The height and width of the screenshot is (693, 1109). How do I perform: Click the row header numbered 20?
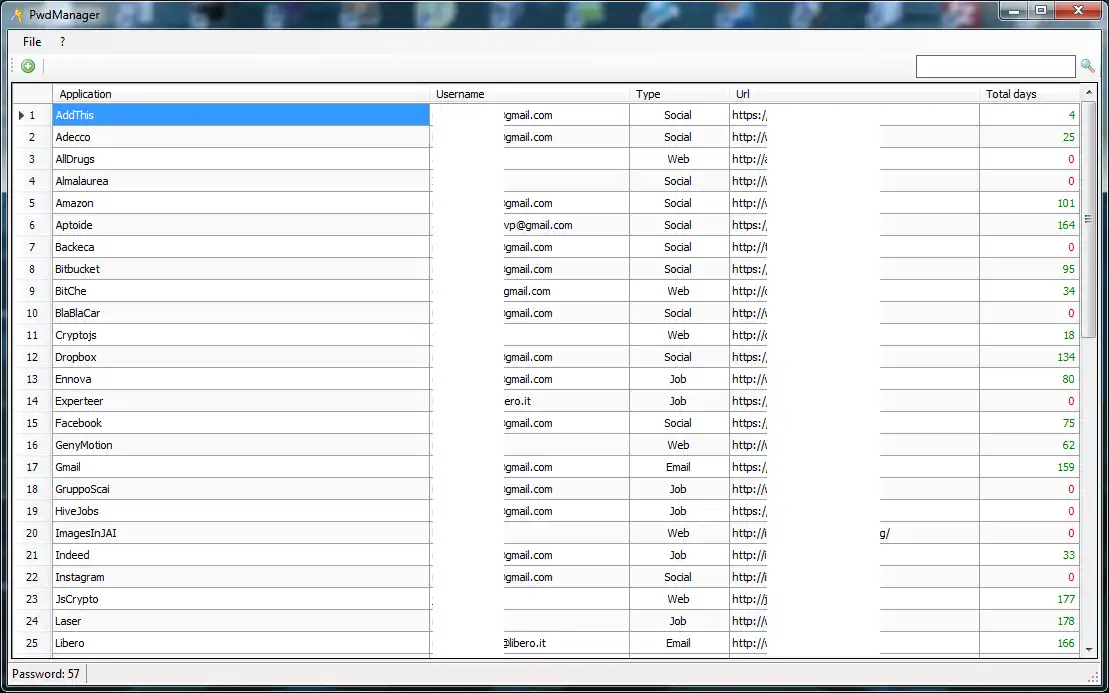[32, 533]
